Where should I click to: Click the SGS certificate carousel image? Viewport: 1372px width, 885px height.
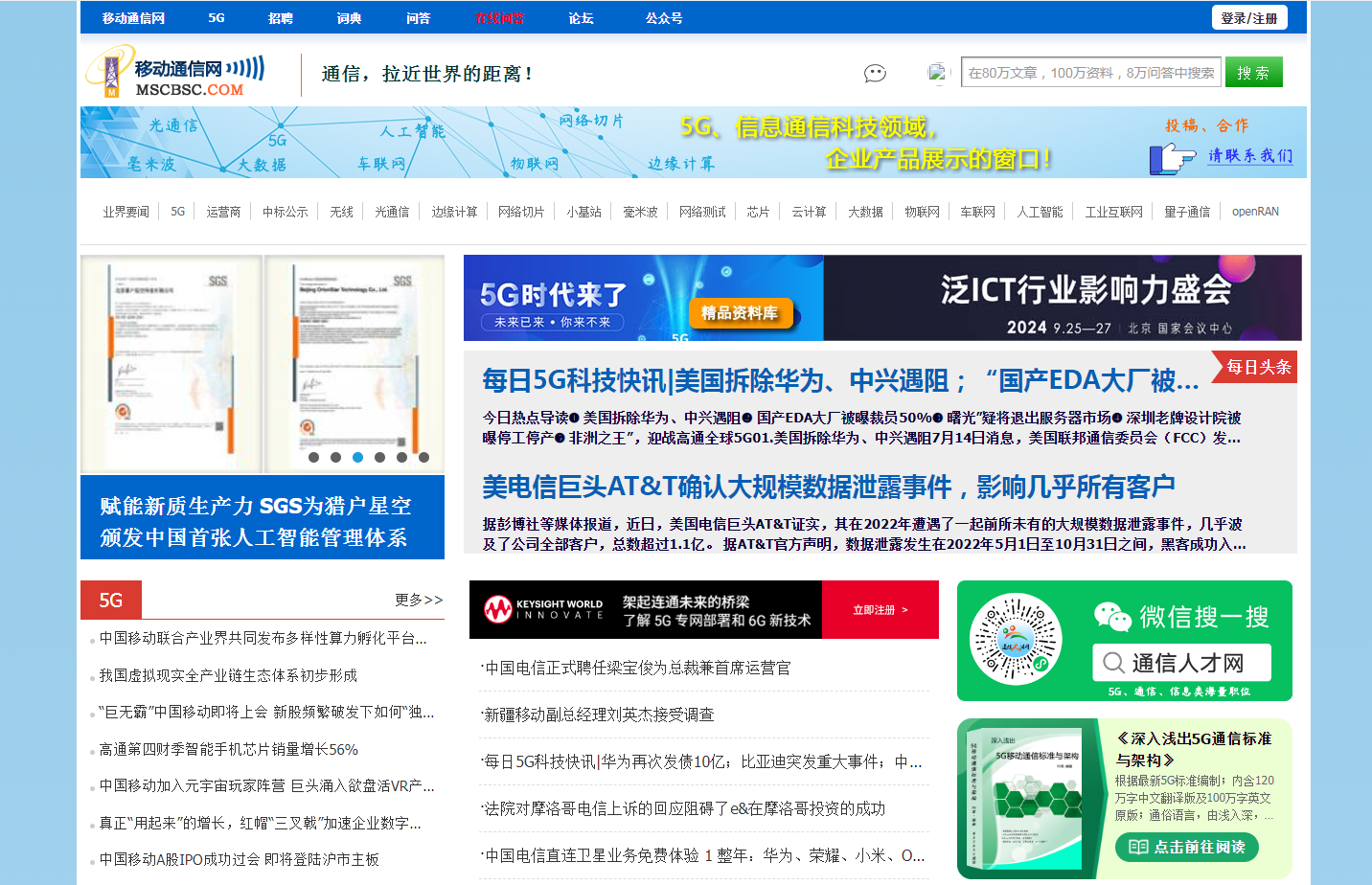(263, 364)
